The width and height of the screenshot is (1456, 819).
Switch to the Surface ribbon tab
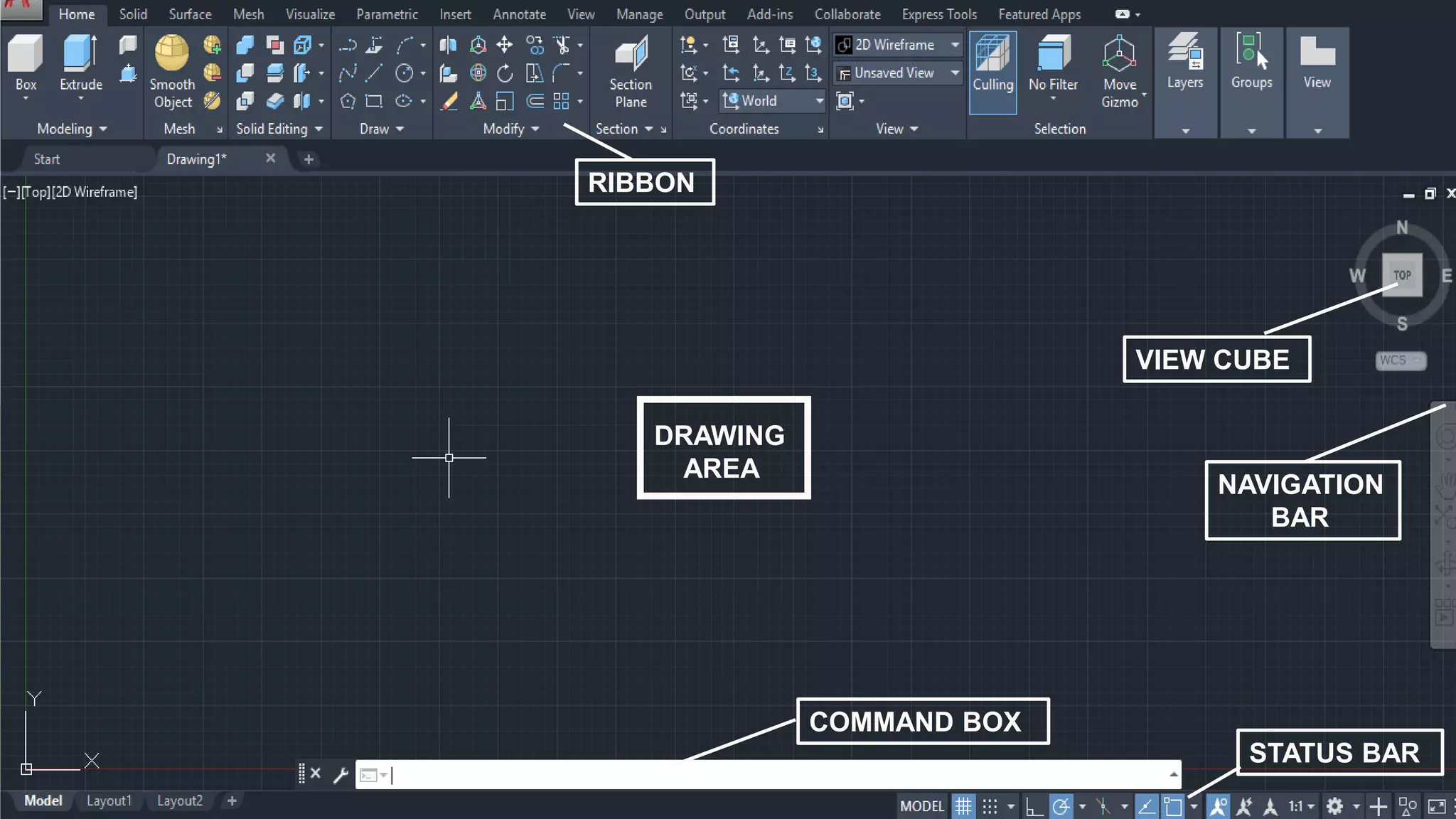click(x=190, y=14)
